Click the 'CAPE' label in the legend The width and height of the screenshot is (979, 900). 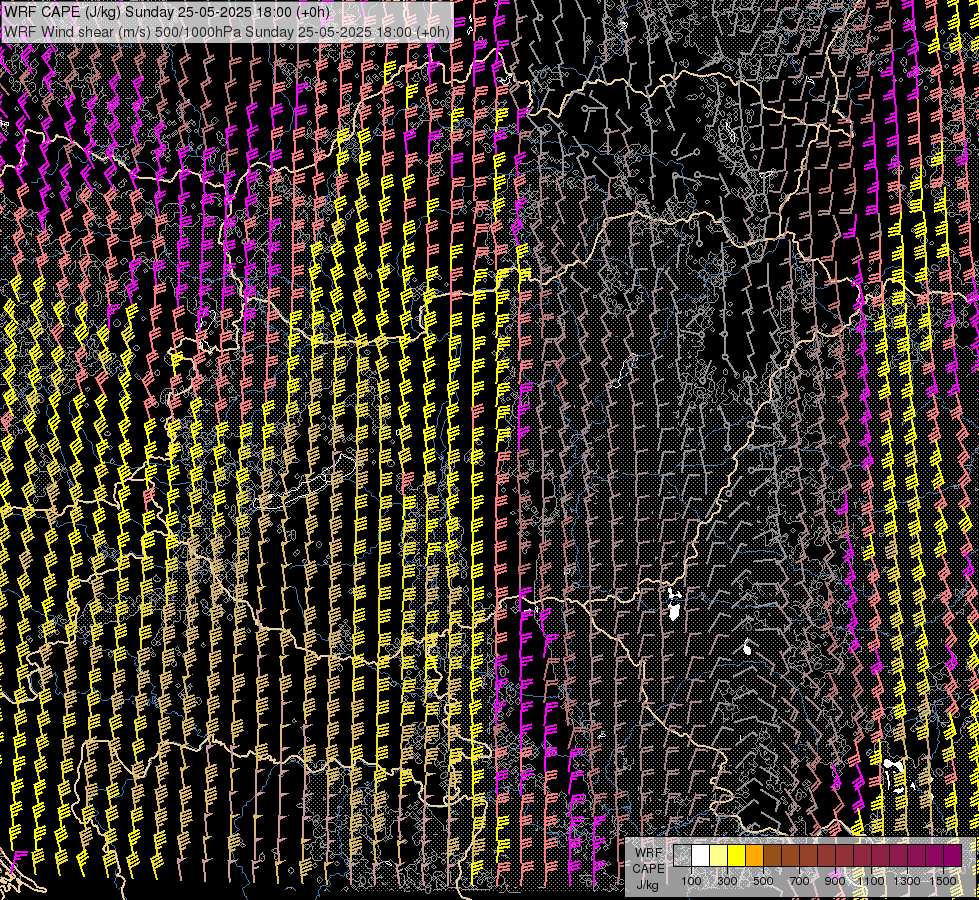tap(648, 869)
